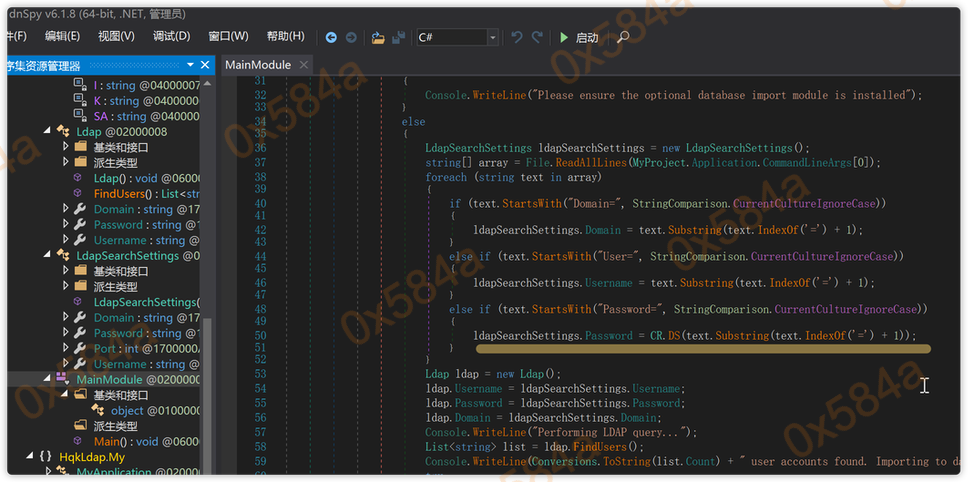Open the 调试(D) menu

(171, 36)
